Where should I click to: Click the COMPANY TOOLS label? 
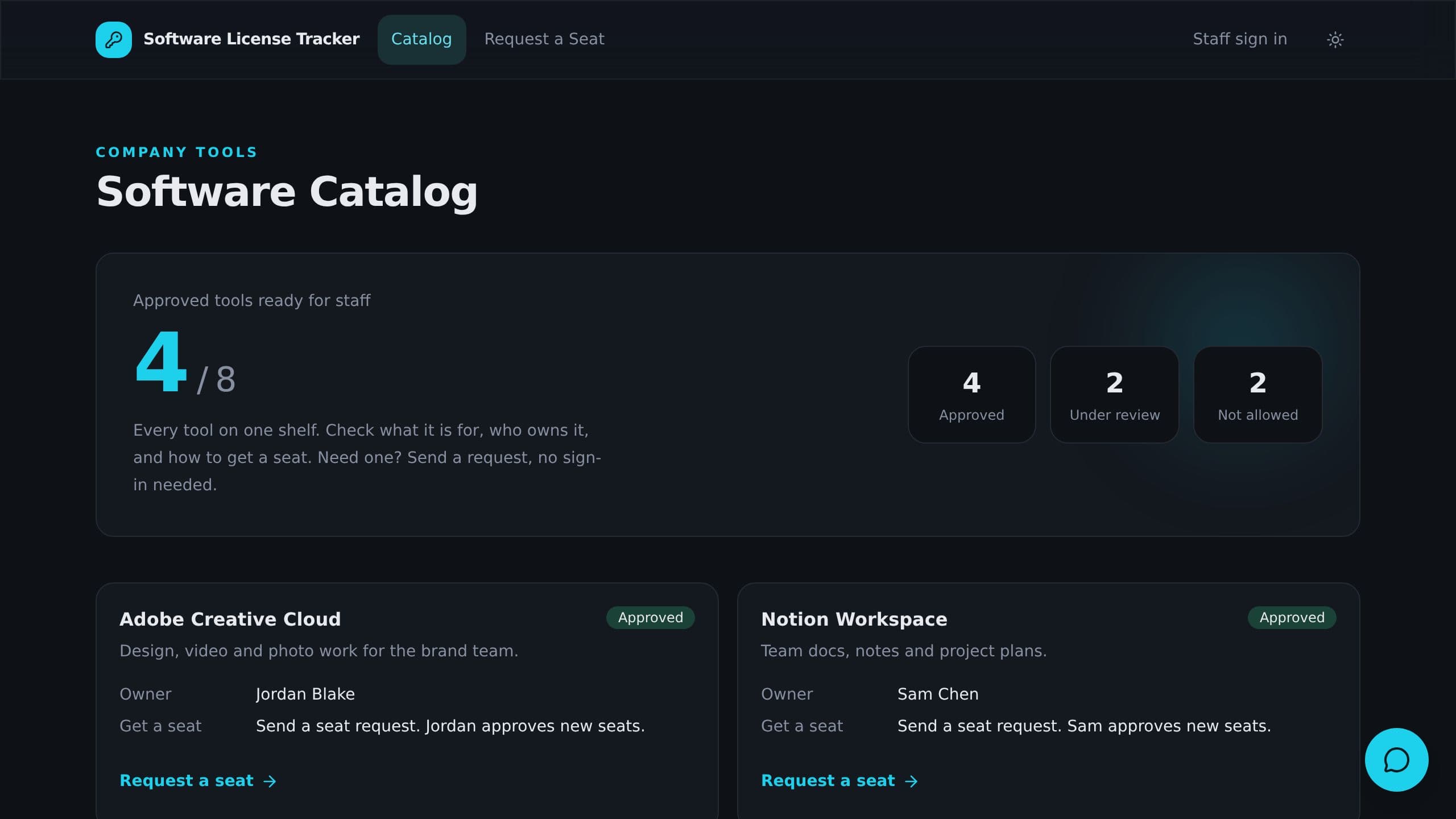[x=176, y=152]
